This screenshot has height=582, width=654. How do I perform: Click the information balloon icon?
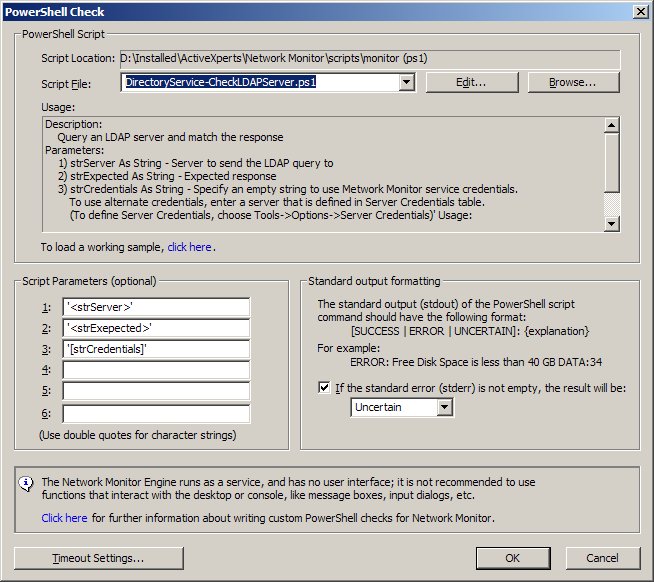click(x=26, y=484)
